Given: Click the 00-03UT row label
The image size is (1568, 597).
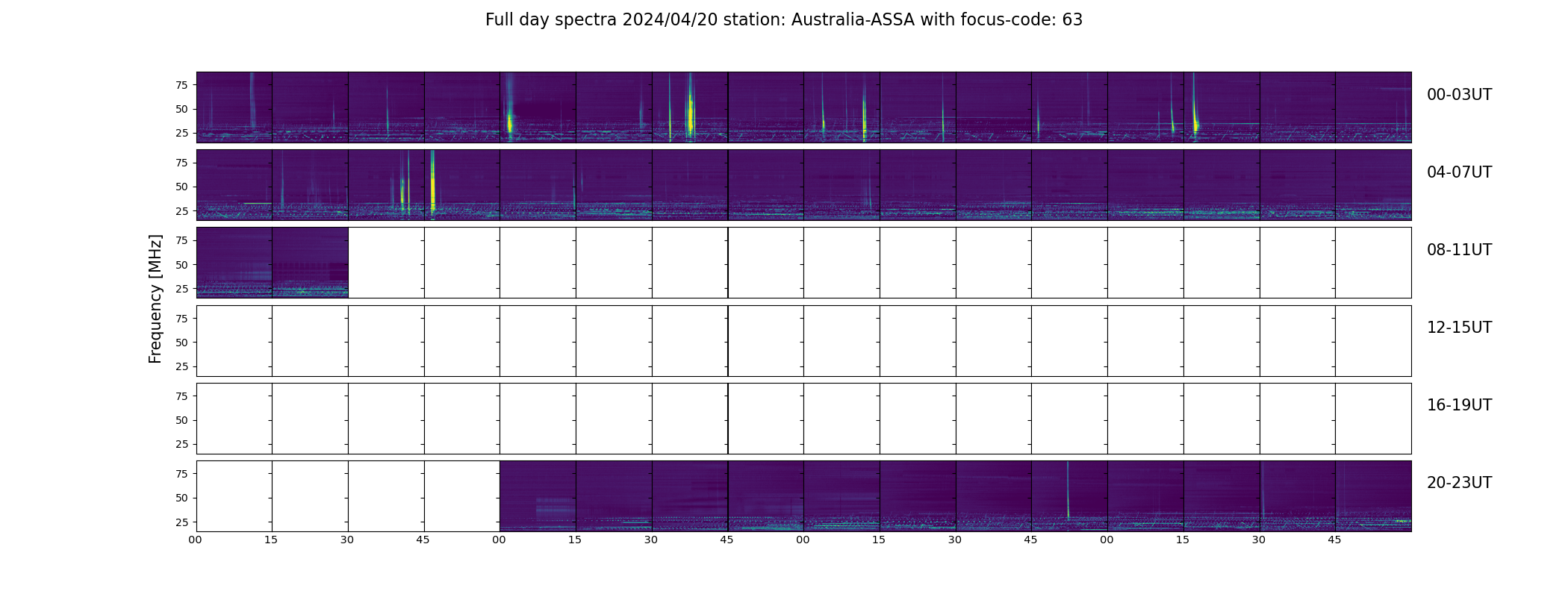Looking at the screenshot, I should (1459, 95).
